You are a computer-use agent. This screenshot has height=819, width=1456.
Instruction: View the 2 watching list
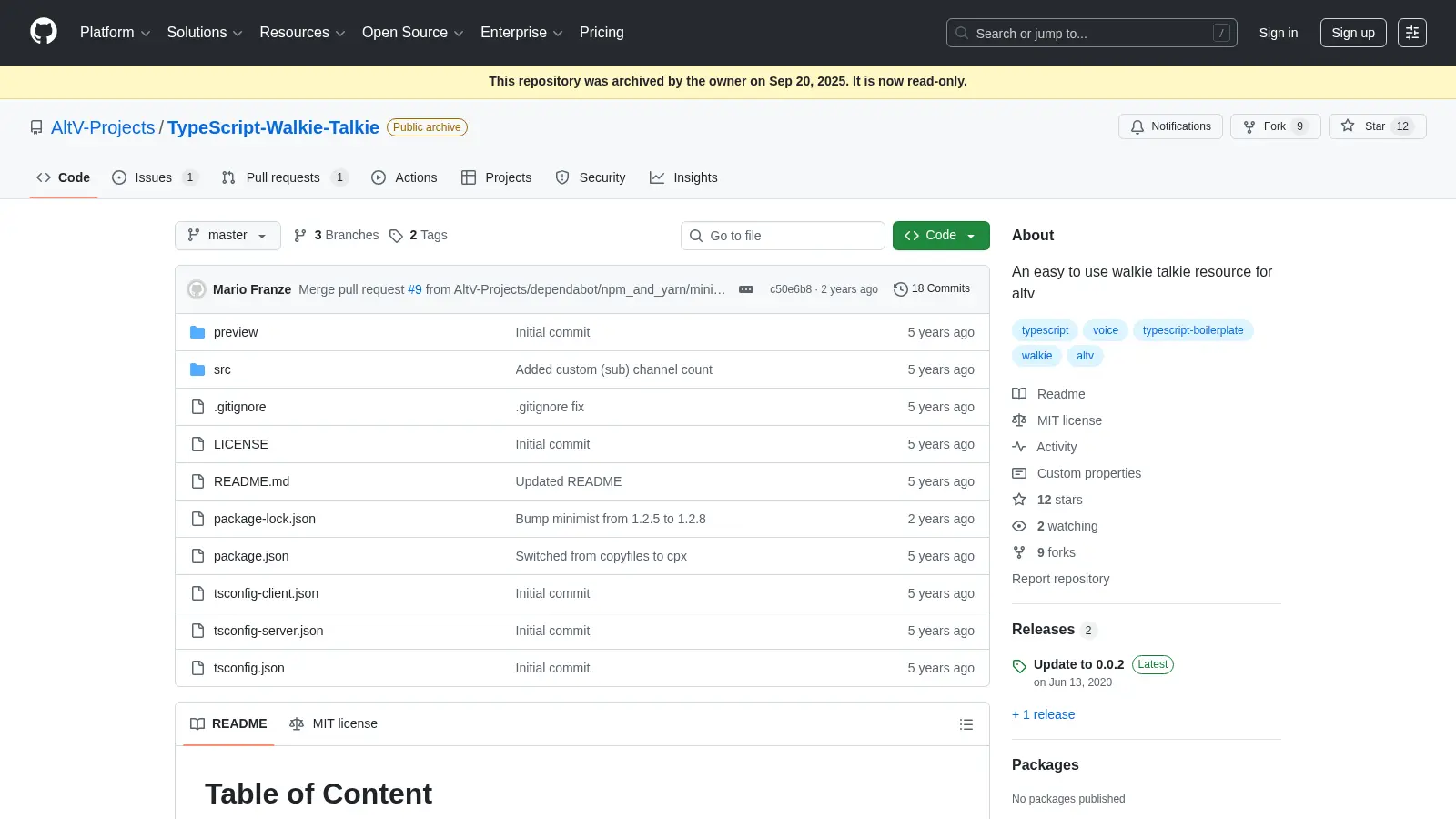click(x=1055, y=526)
